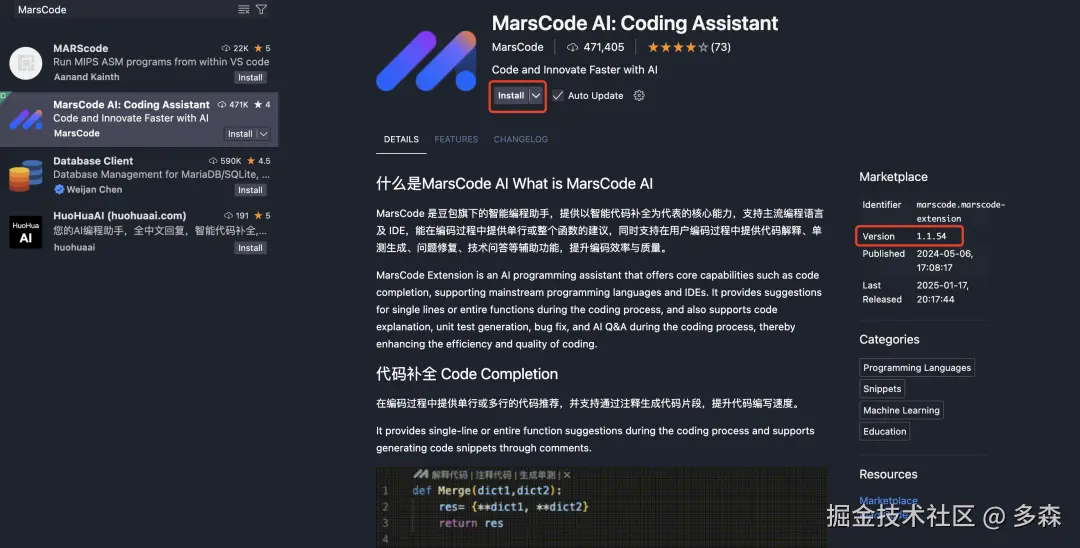This screenshot has width=1080, height=548.
Task: Switch to the FEATURES tab
Action: (456, 139)
